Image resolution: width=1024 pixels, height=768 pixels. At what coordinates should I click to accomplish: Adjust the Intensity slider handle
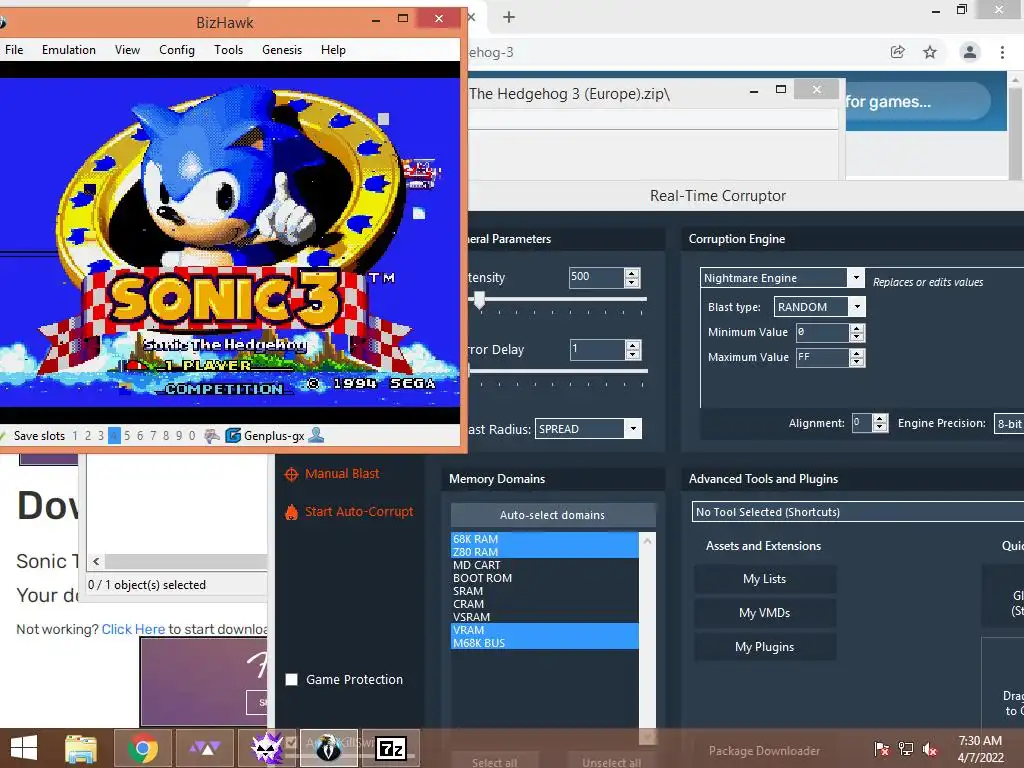point(480,300)
